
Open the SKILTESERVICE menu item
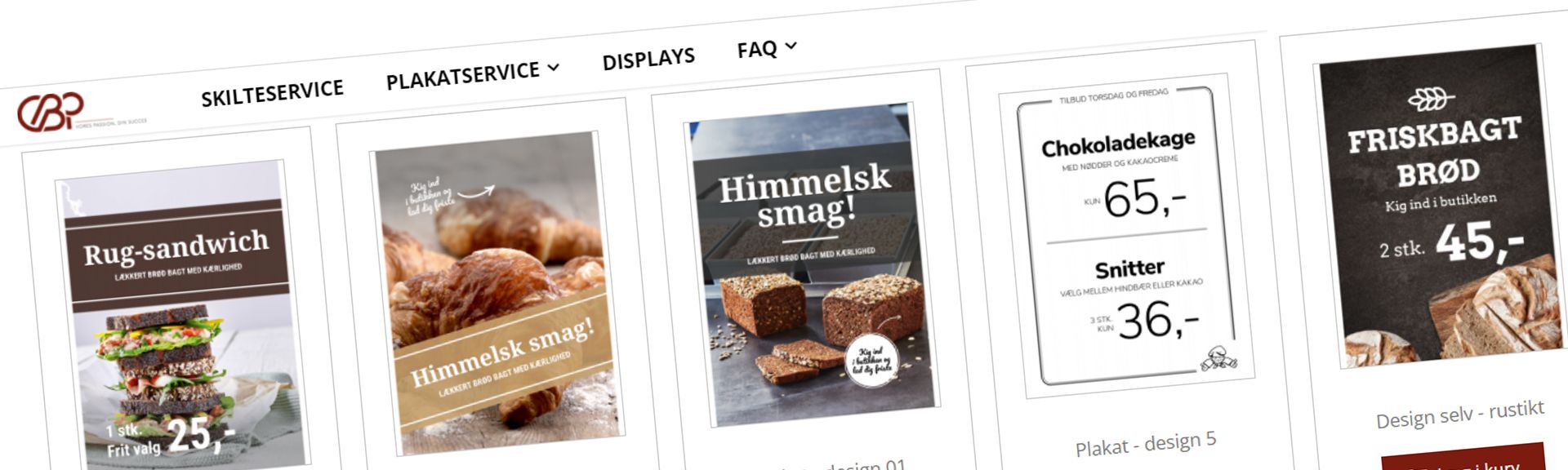coord(272,93)
